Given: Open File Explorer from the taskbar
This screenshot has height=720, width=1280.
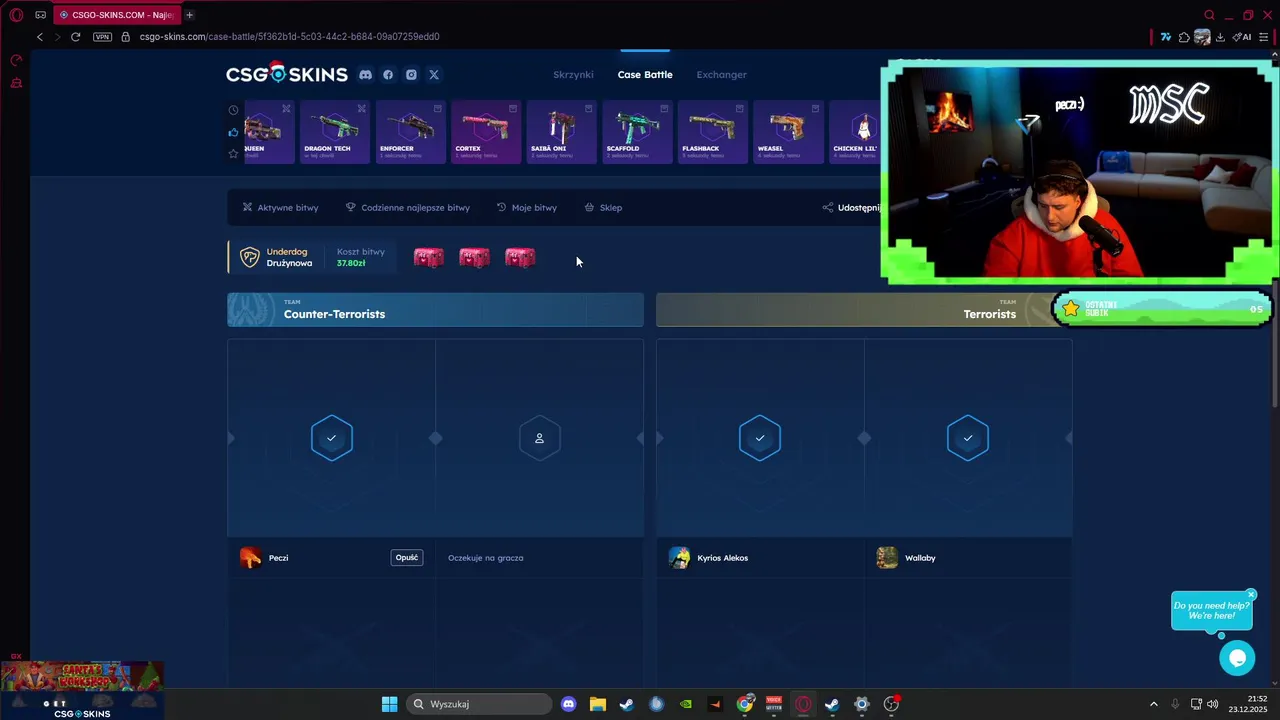Looking at the screenshot, I should click(x=598, y=704).
